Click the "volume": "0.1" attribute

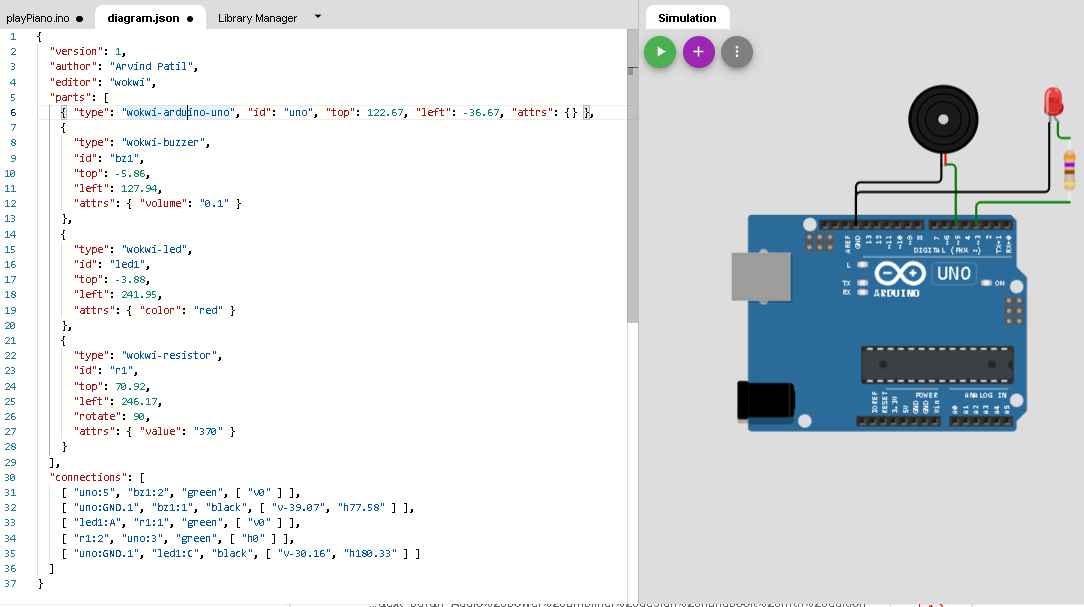tap(184, 203)
